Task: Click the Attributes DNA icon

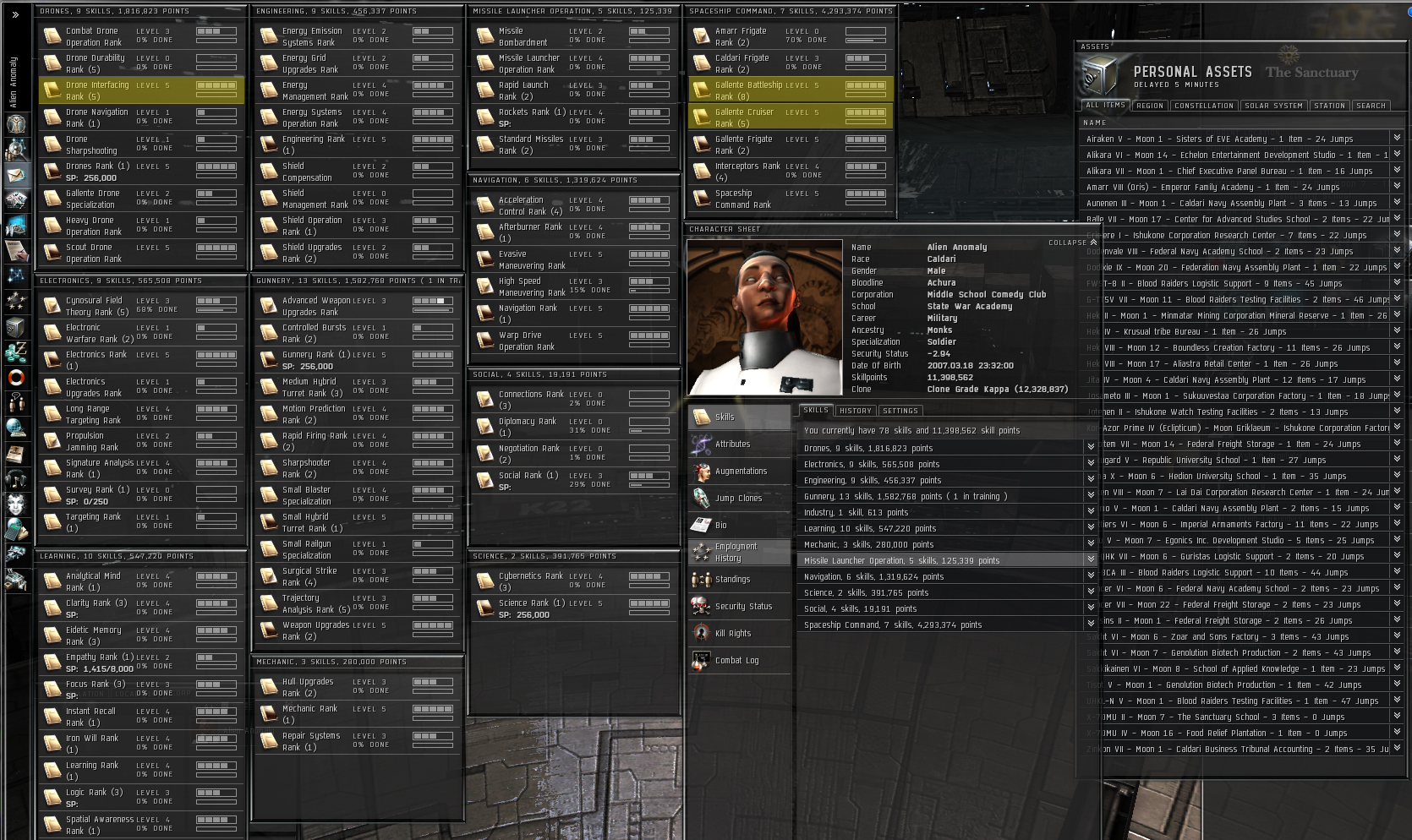Action: 701,444
